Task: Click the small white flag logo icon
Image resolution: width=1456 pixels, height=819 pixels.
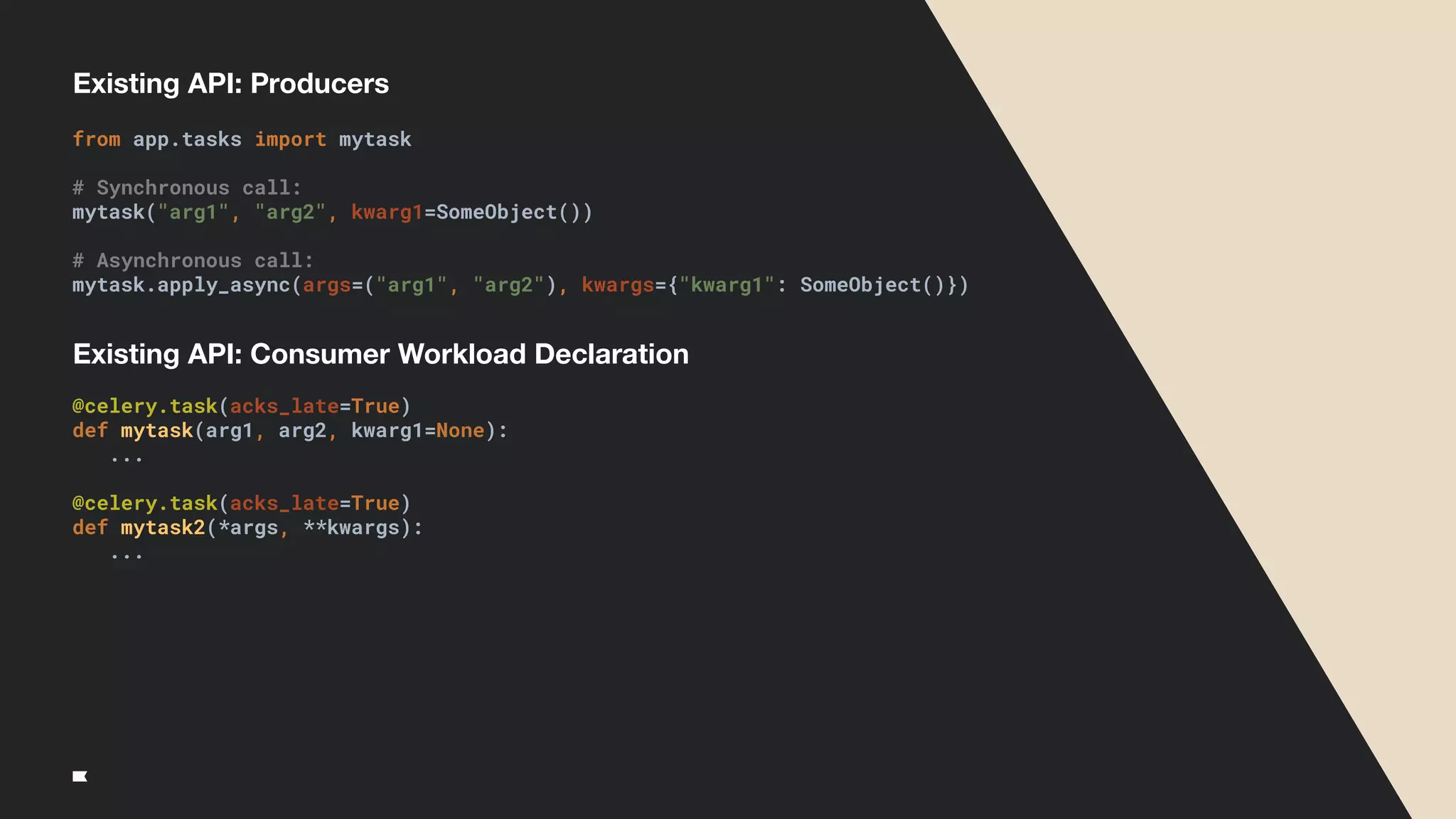Action: tap(80, 776)
